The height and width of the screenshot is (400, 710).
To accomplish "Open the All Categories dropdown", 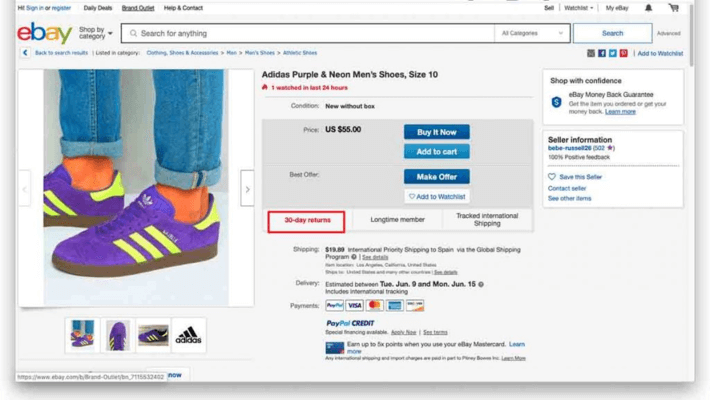I will click(x=533, y=33).
